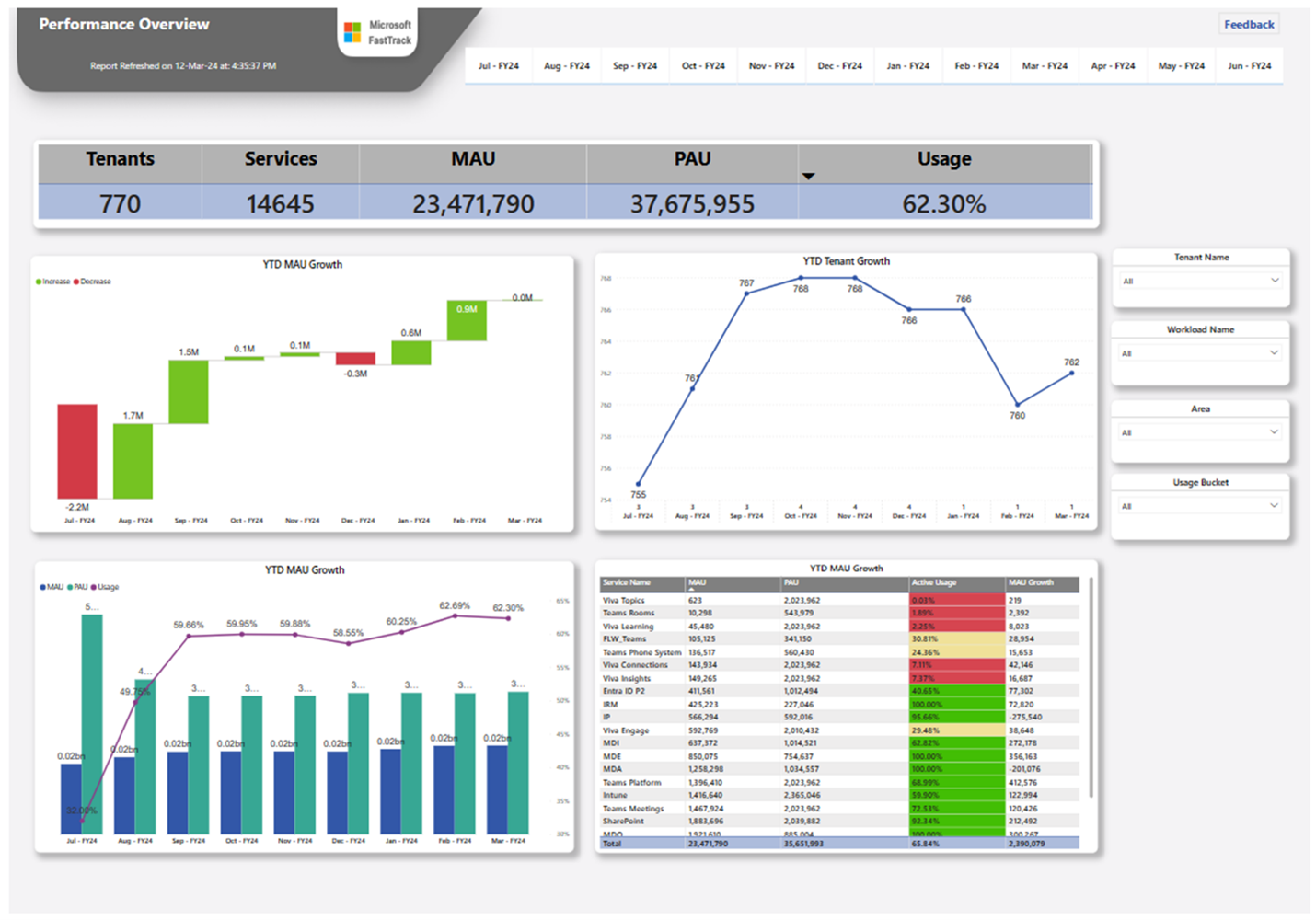Click the Tenants card value 770
1316x920 pixels.
(x=120, y=204)
